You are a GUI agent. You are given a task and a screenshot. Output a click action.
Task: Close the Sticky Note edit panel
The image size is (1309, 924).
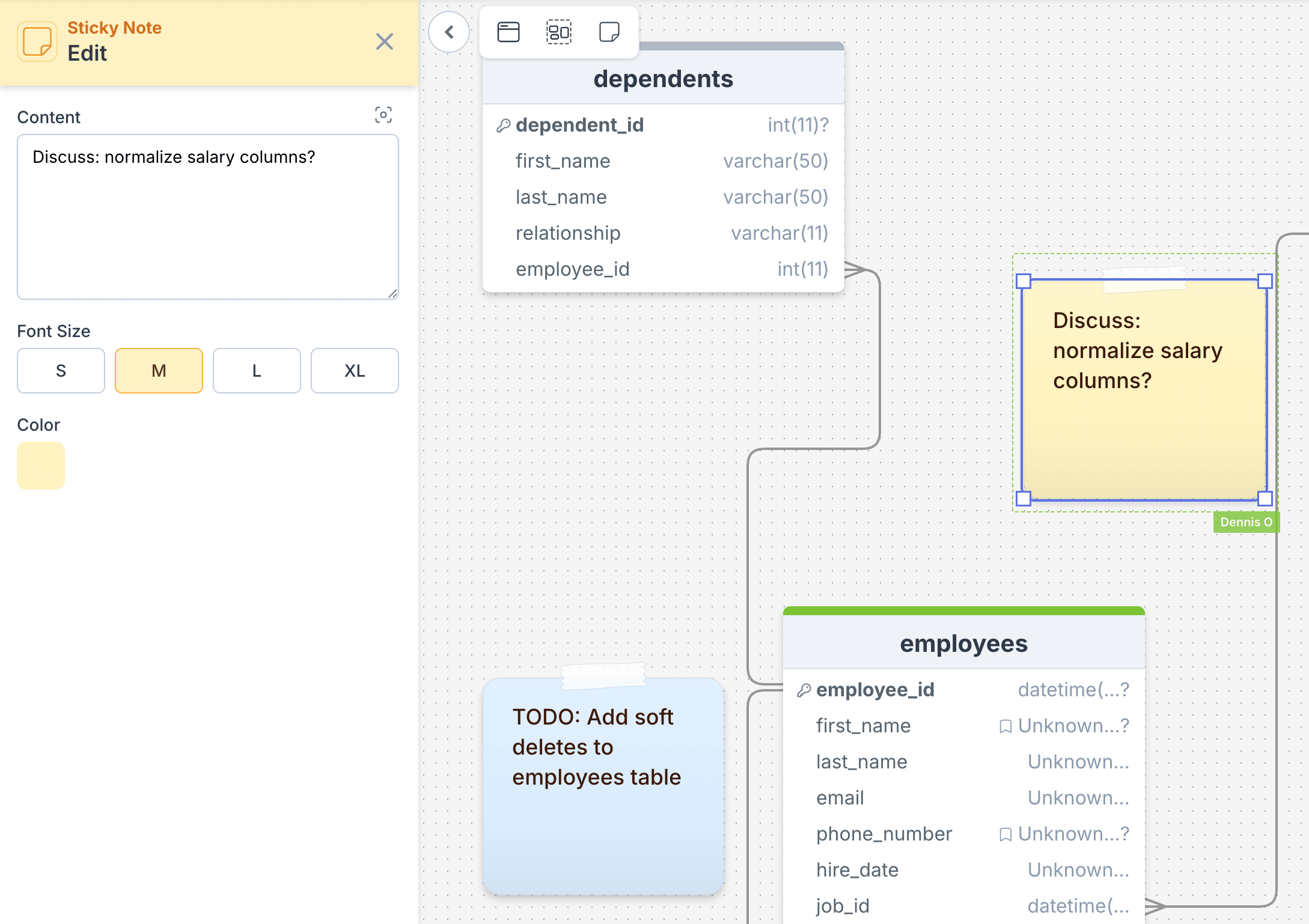point(384,41)
